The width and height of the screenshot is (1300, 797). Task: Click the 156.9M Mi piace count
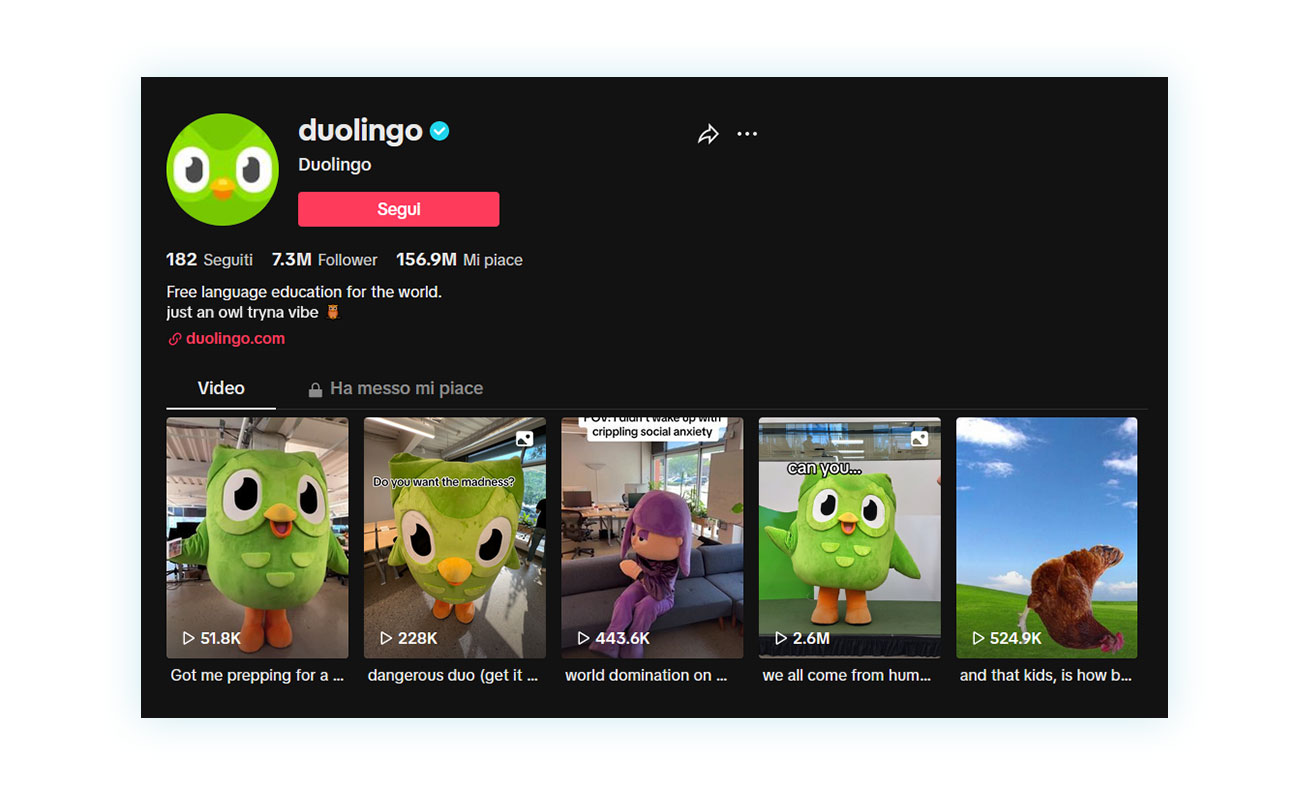pos(459,260)
